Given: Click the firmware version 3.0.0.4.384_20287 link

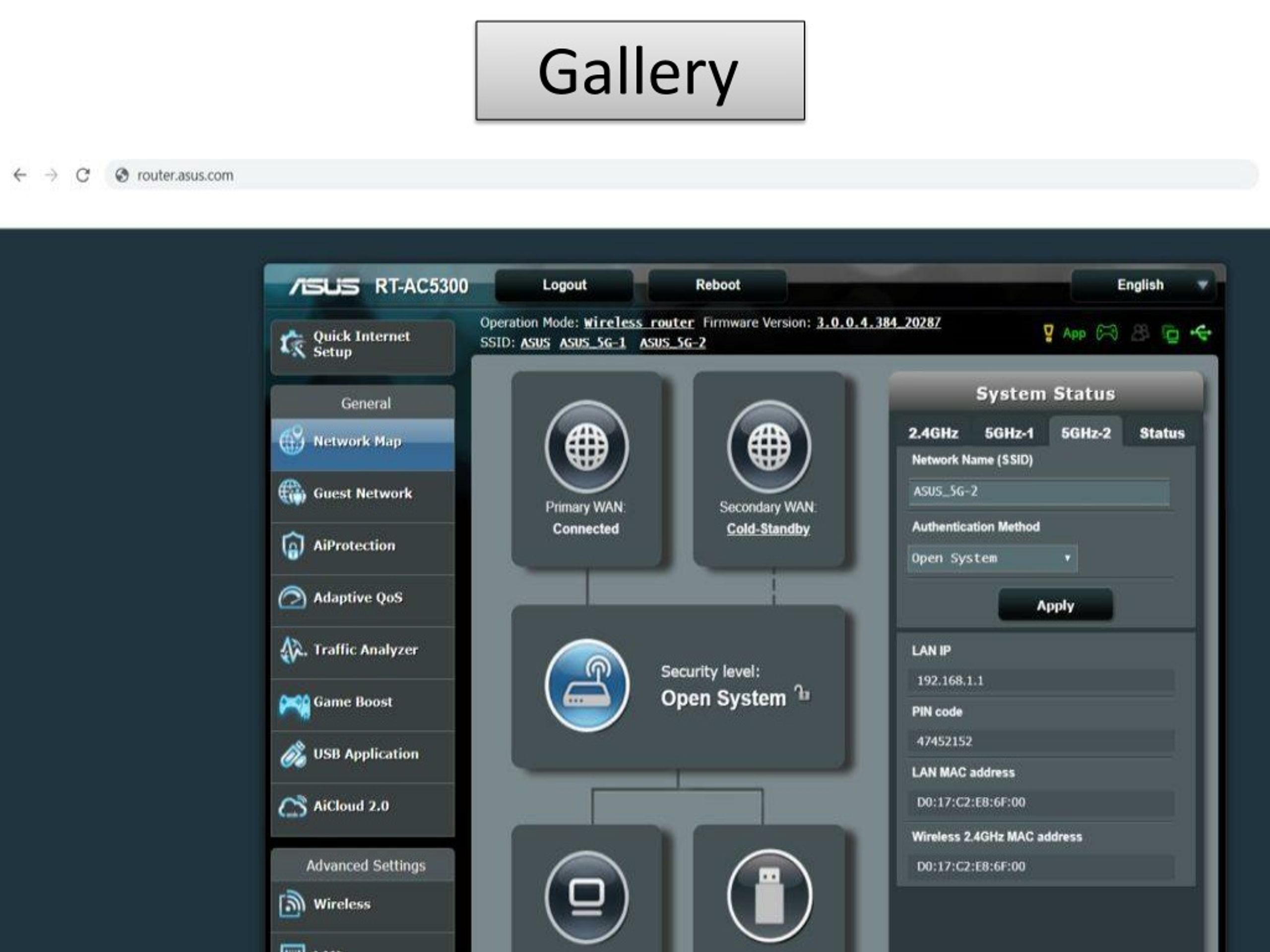Looking at the screenshot, I should (x=879, y=323).
